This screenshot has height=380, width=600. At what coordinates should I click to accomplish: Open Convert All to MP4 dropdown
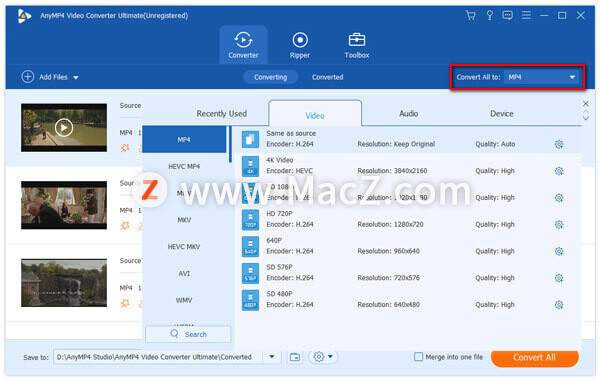[541, 77]
